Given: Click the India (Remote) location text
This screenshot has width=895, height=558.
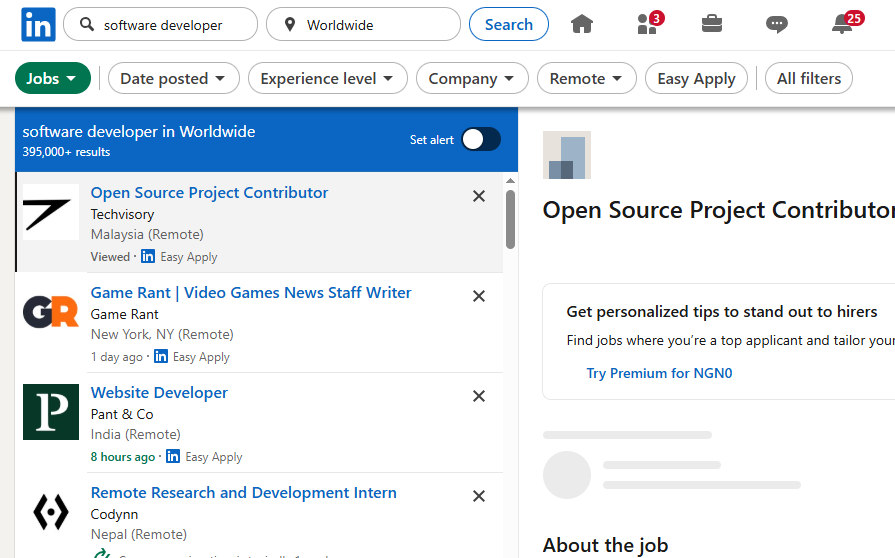Looking at the screenshot, I should 136,434.
